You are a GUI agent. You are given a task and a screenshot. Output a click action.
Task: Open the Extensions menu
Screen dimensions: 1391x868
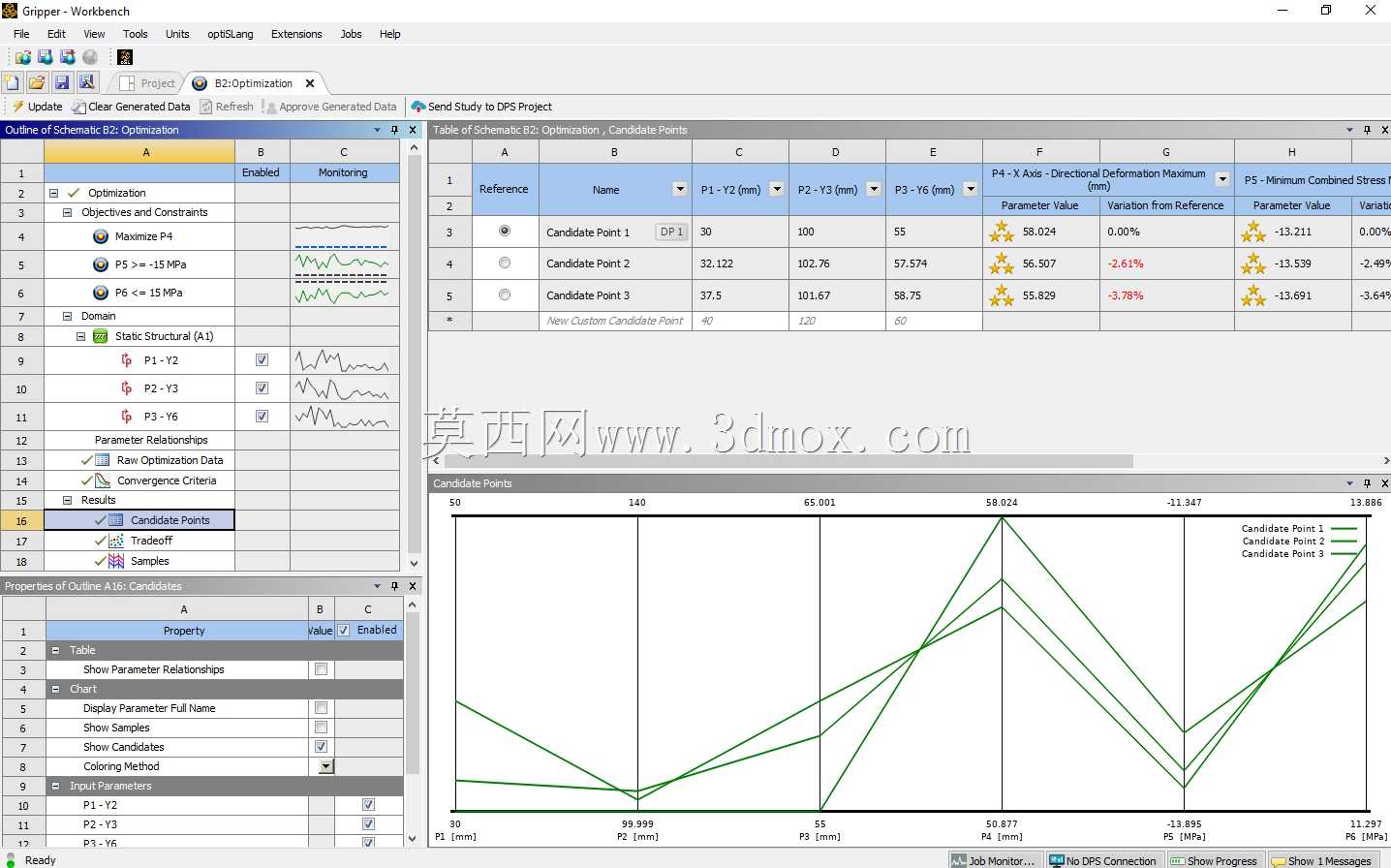[296, 34]
